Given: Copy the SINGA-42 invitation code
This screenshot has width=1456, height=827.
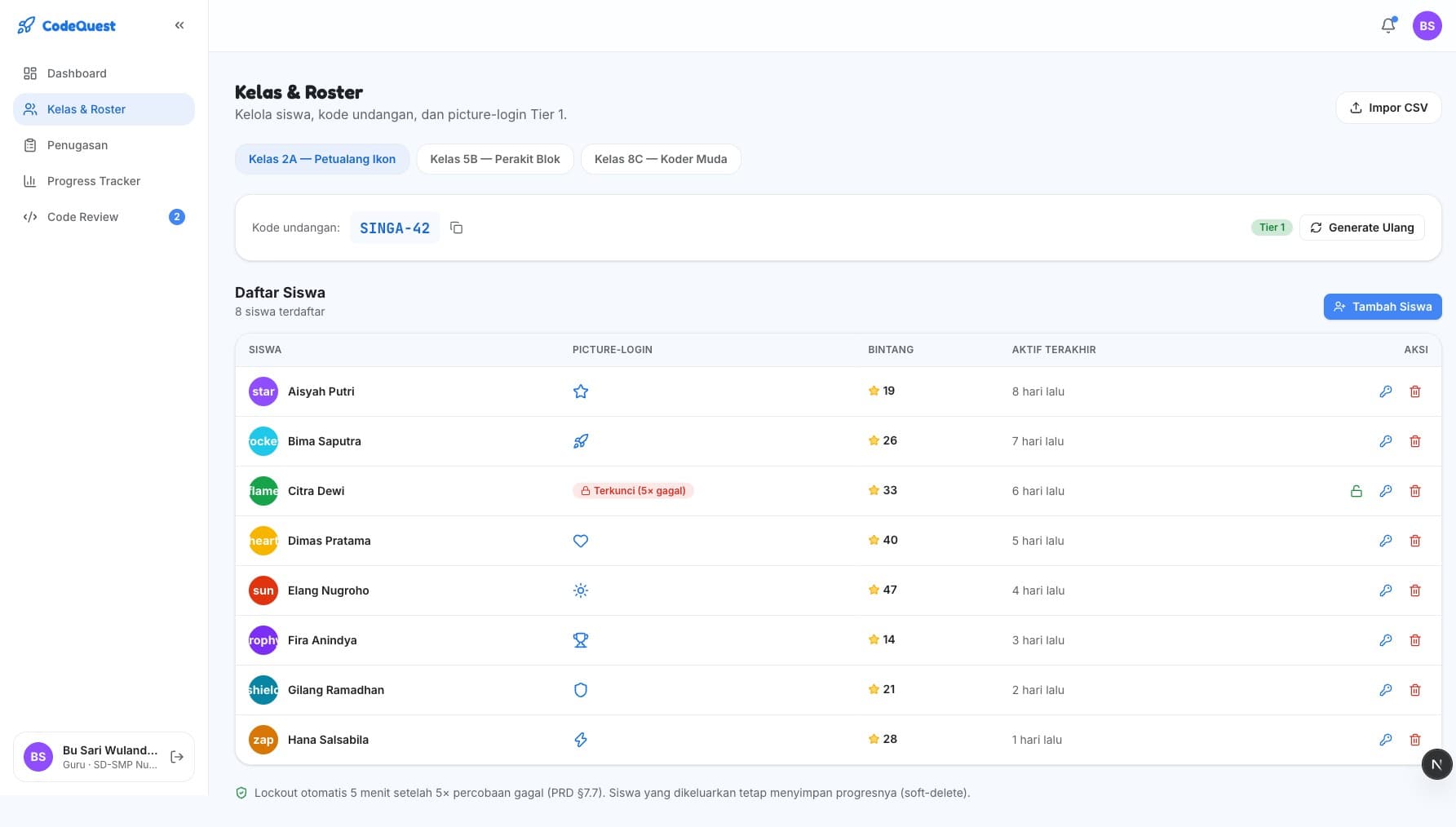Looking at the screenshot, I should (457, 228).
